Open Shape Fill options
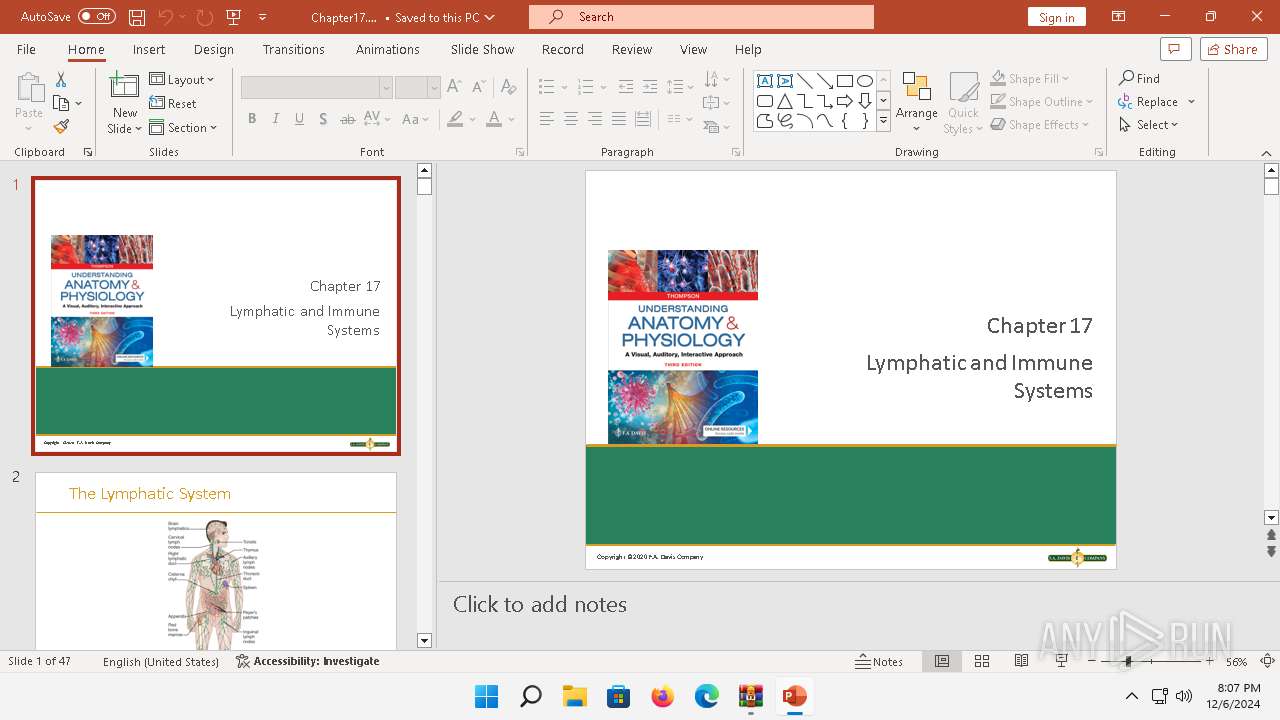This screenshot has height=720, width=1280. 1030,78
